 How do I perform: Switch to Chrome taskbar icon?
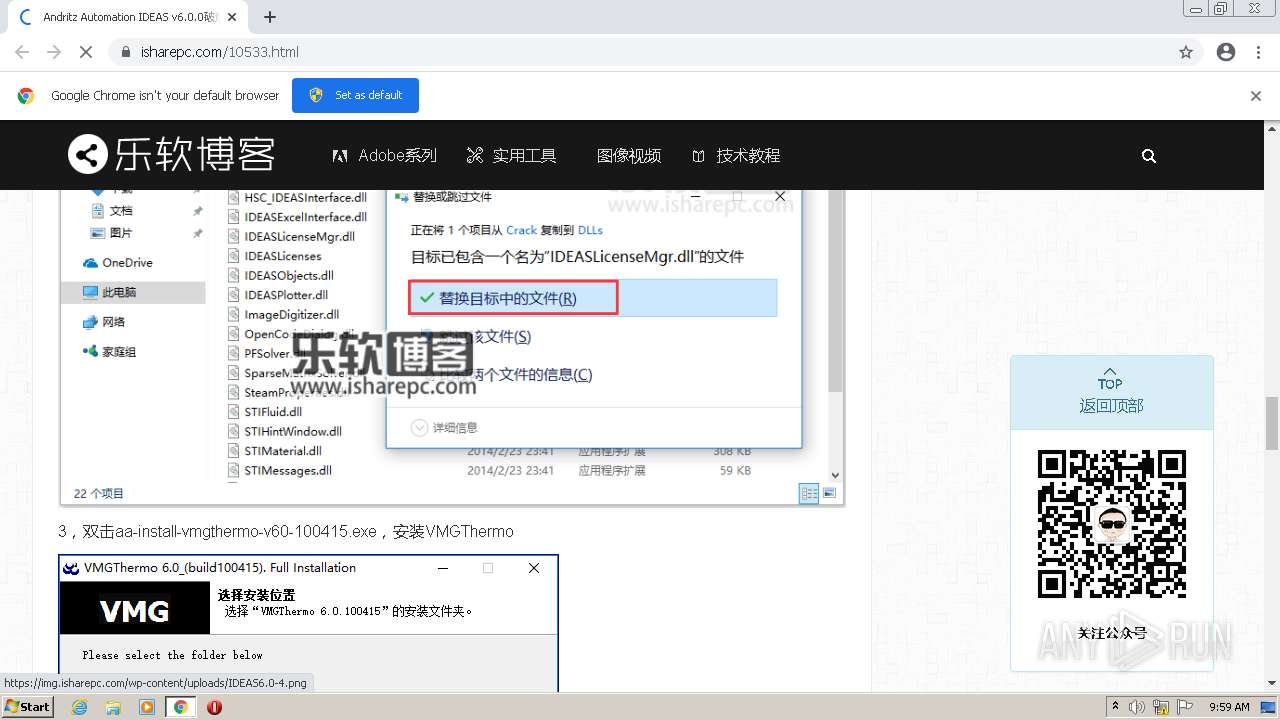[x=180, y=707]
